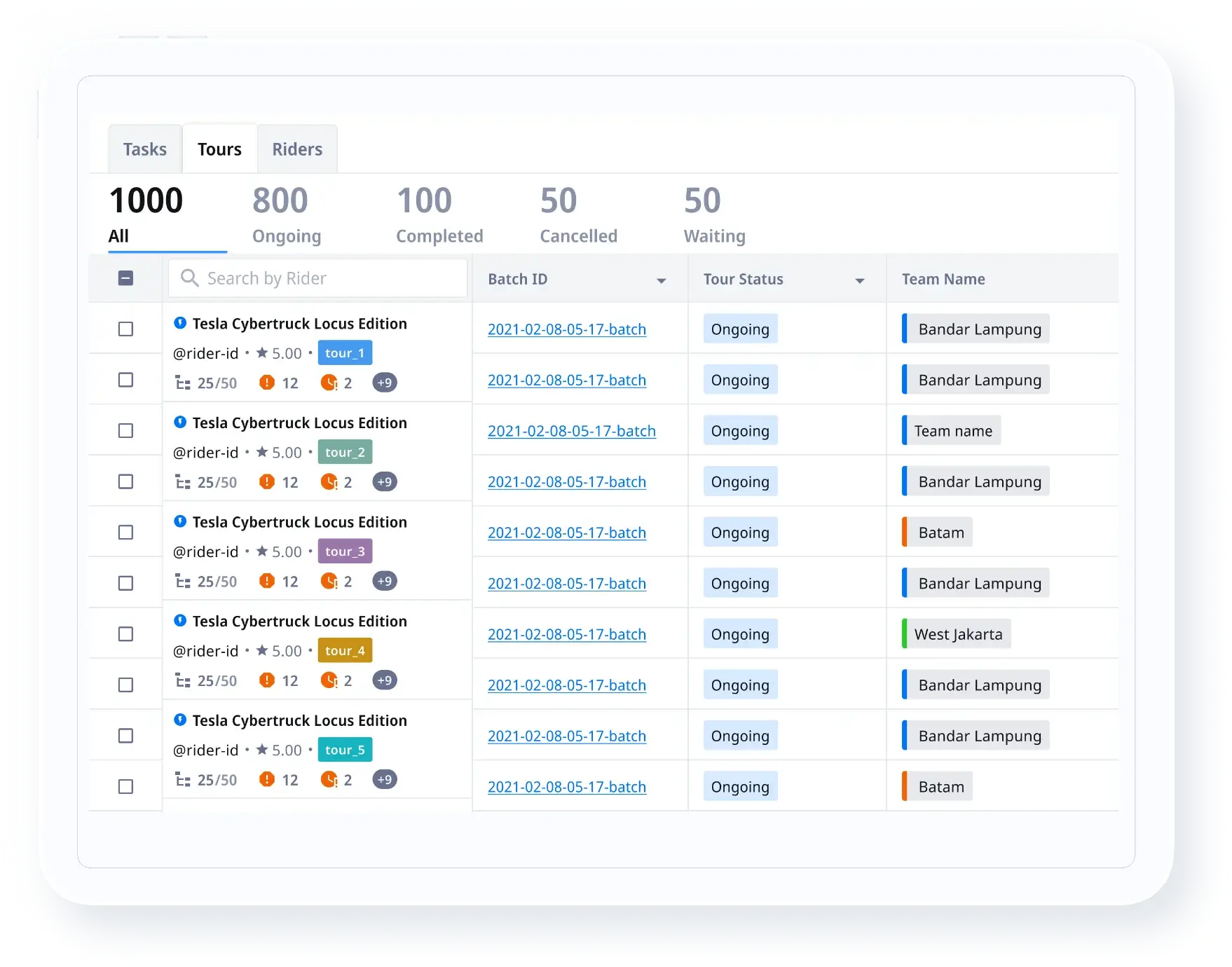1232x967 pixels.
Task: Click the blue info icon in the tour_2 card
Action: coord(180,422)
